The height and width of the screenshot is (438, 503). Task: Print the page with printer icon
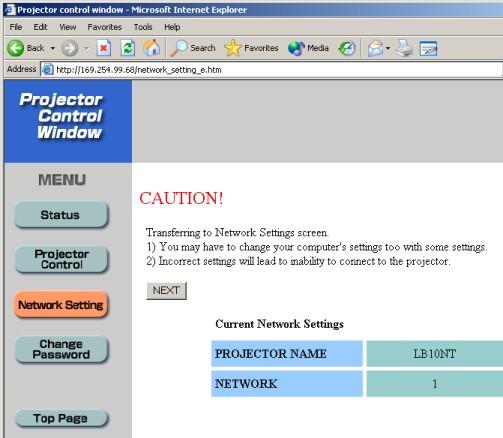(x=405, y=48)
